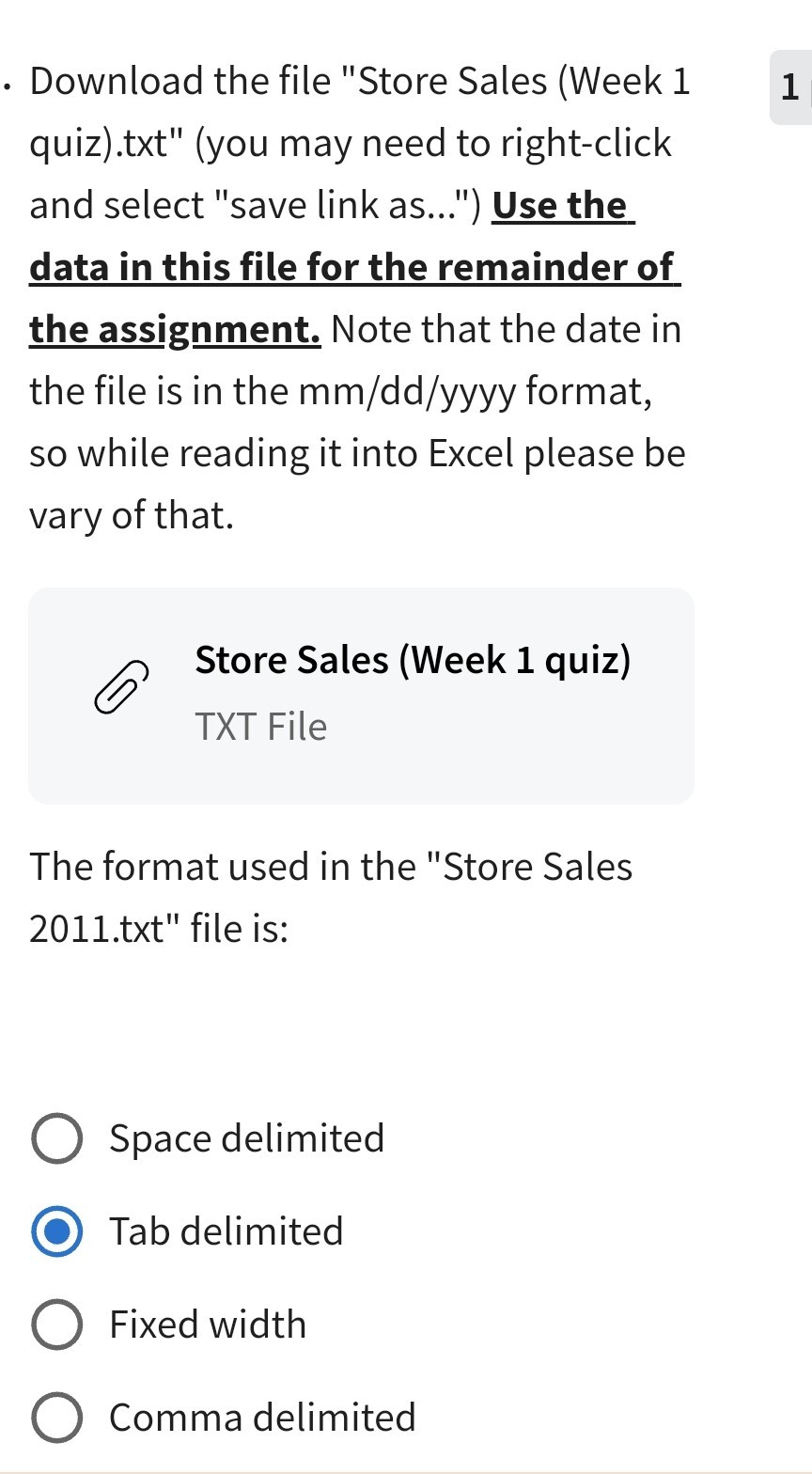Click the question text mentioning "Store Sales 2011.txt"
Viewport: 812px width, 1474px height.
click(x=331, y=897)
